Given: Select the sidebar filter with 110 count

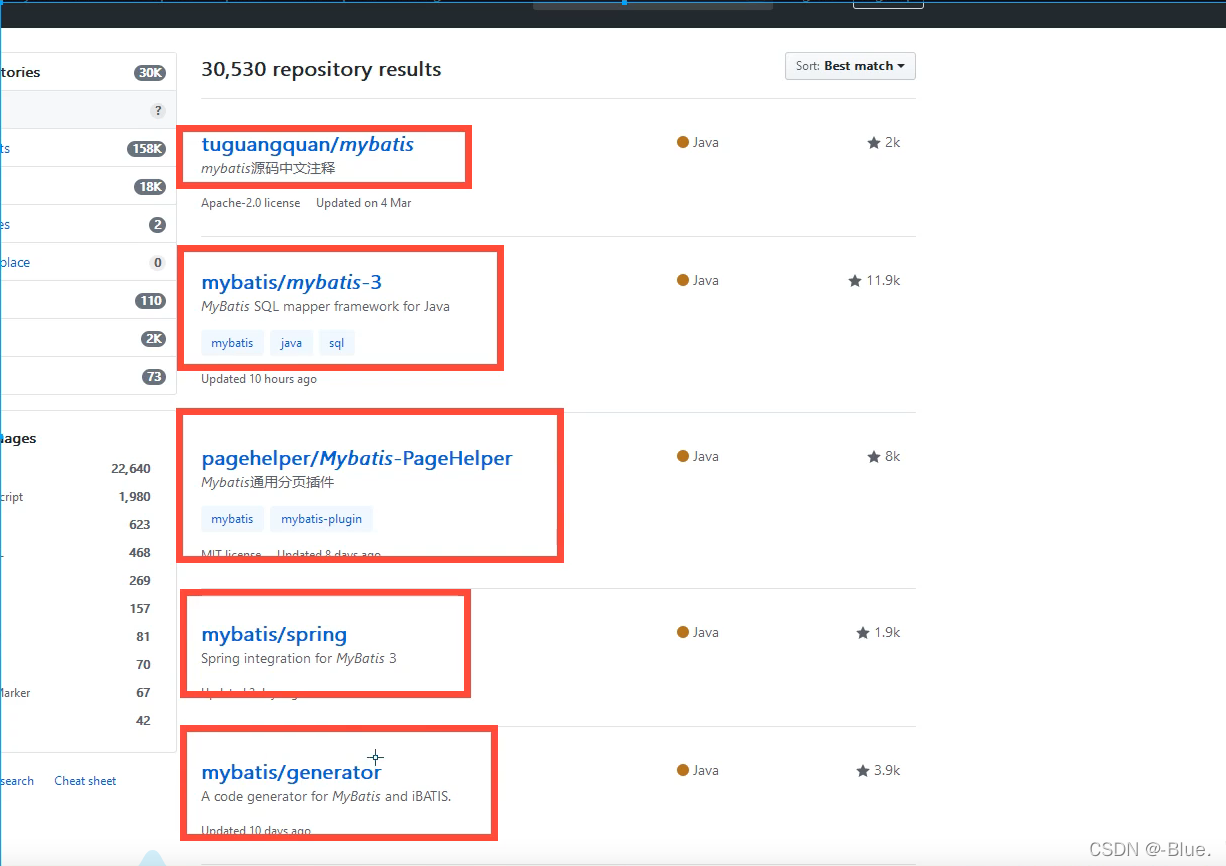Looking at the screenshot, I should [x=88, y=300].
